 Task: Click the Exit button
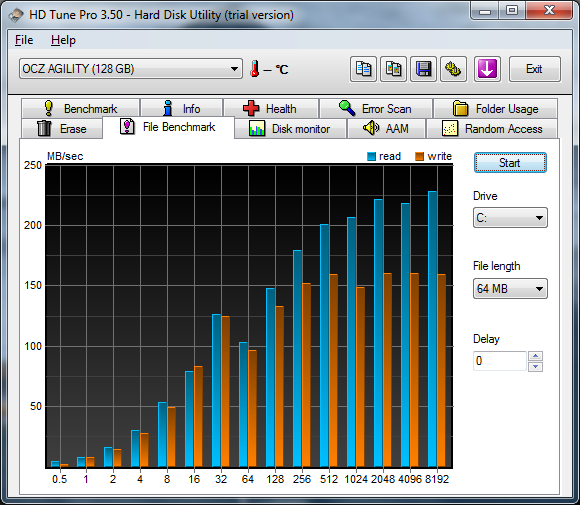[x=535, y=69]
